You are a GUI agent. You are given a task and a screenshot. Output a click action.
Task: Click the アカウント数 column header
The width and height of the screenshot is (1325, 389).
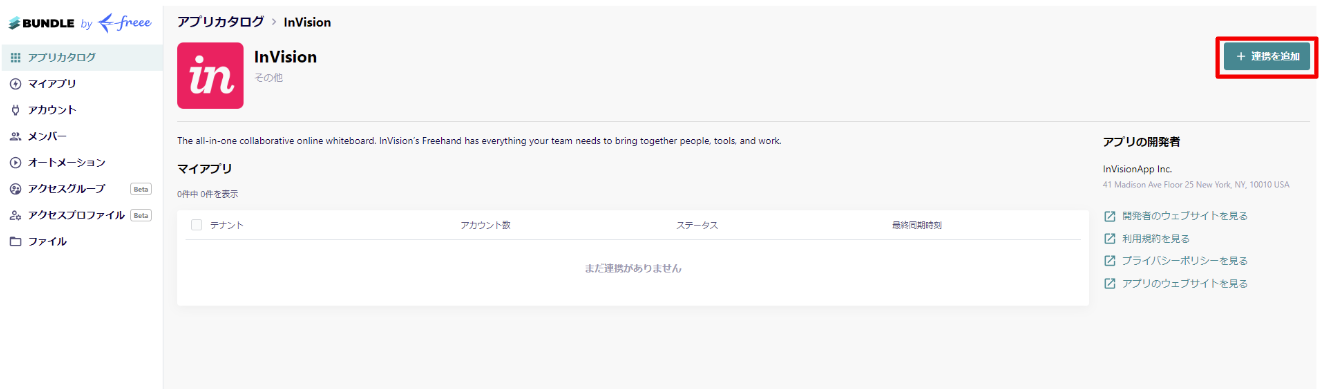[x=486, y=225]
